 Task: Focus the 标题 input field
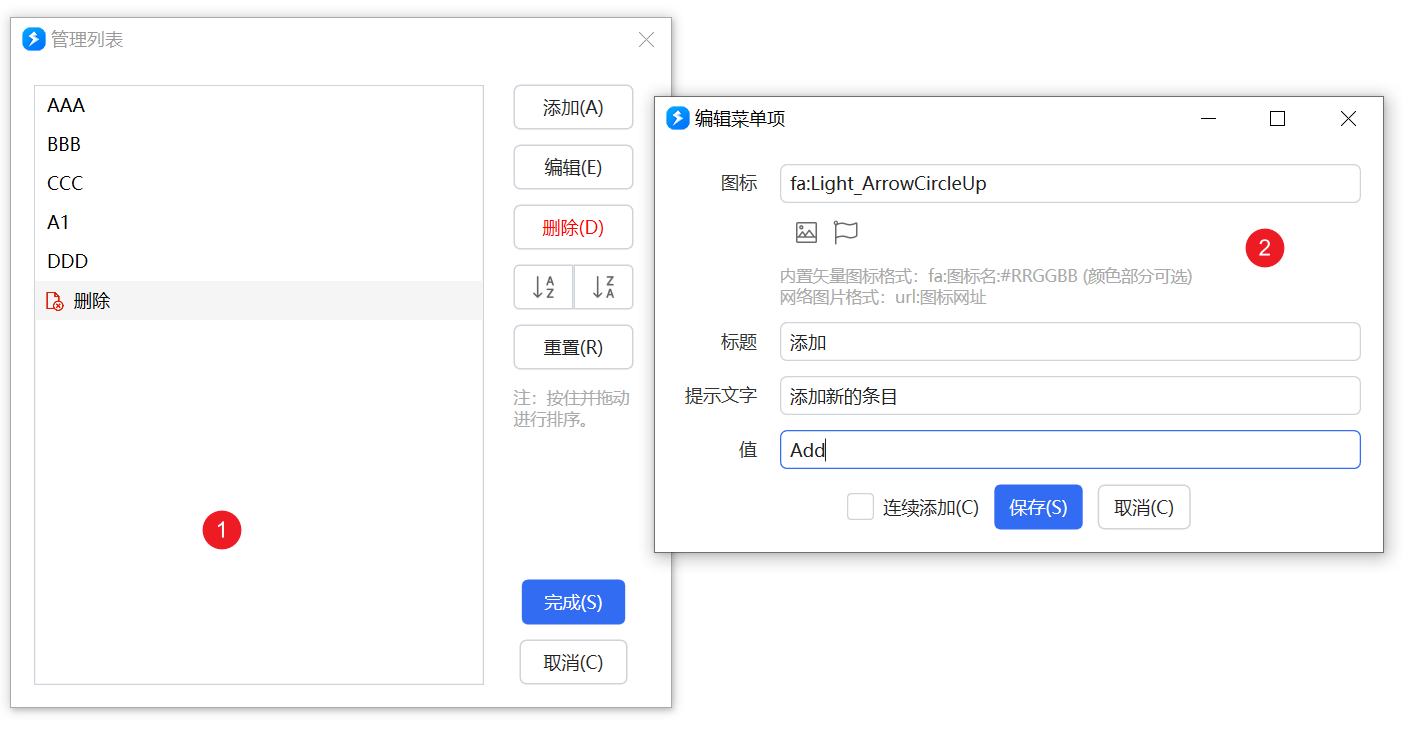click(1070, 341)
